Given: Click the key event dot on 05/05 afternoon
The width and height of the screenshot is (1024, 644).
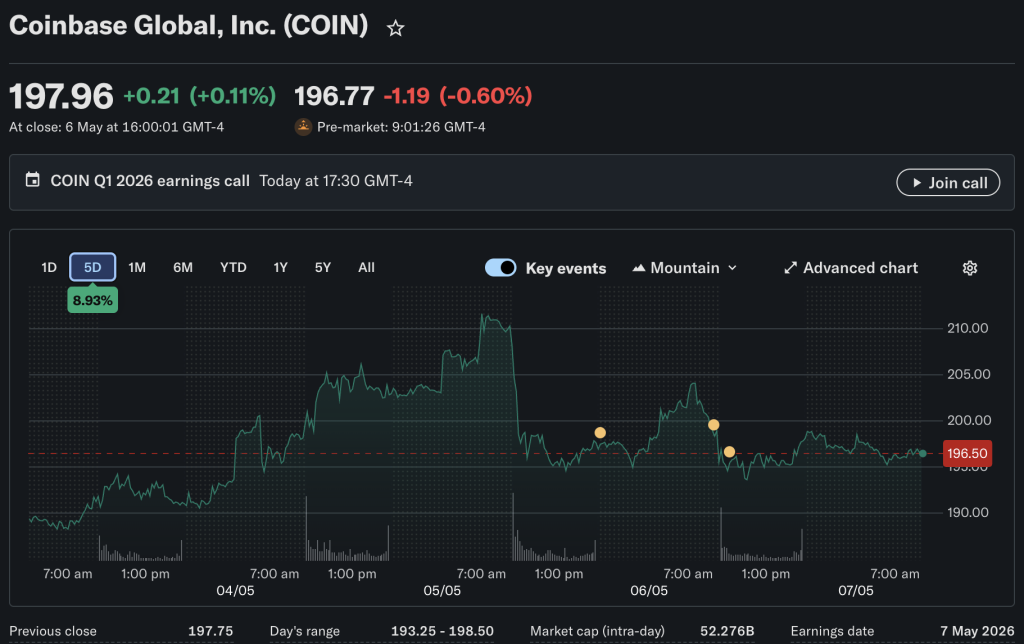Looking at the screenshot, I should click(x=600, y=432).
